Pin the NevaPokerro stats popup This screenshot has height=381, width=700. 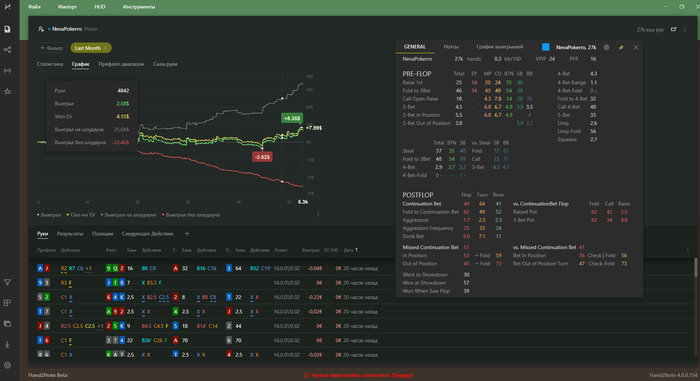tap(621, 47)
